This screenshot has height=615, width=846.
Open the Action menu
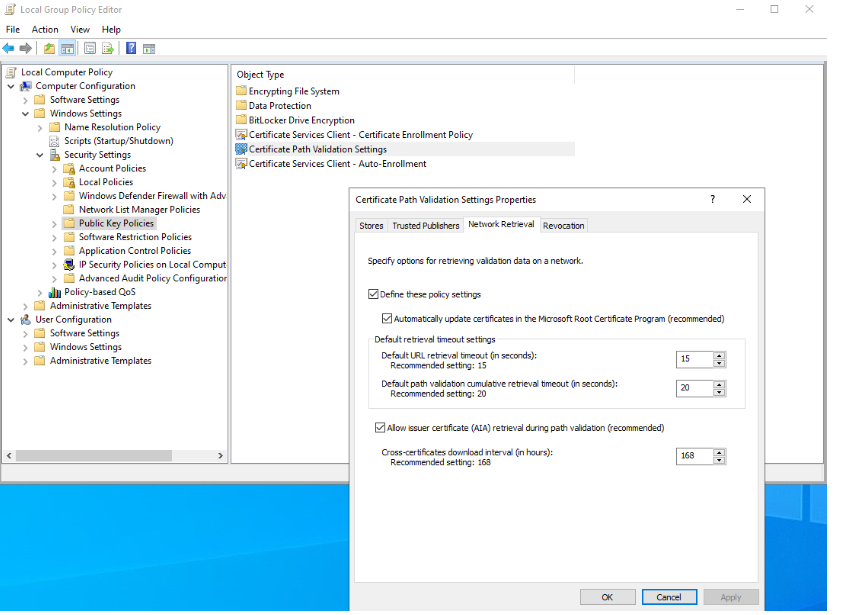tap(45, 29)
